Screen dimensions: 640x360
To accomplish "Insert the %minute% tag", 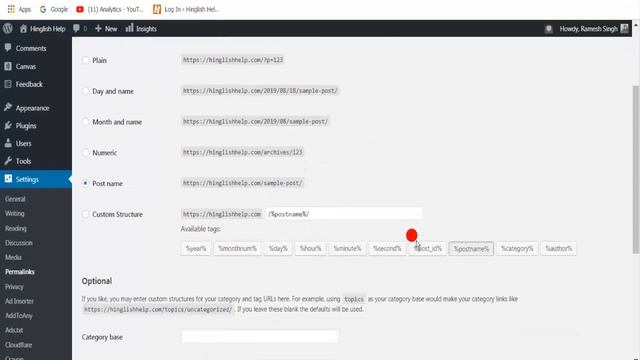I will tap(347, 248).
